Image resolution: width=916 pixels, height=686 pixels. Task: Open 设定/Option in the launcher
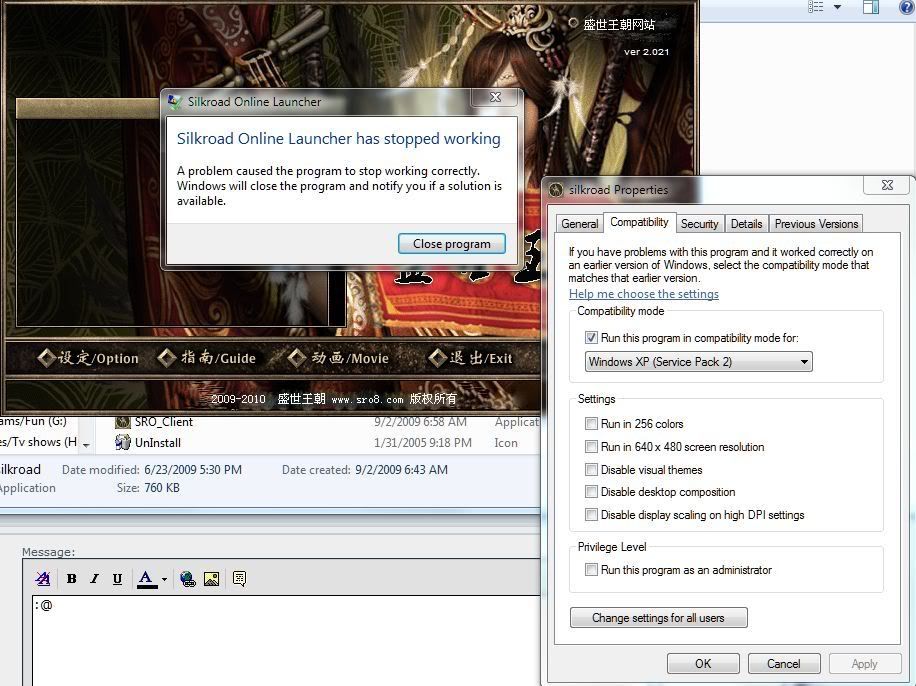point(88,358)
